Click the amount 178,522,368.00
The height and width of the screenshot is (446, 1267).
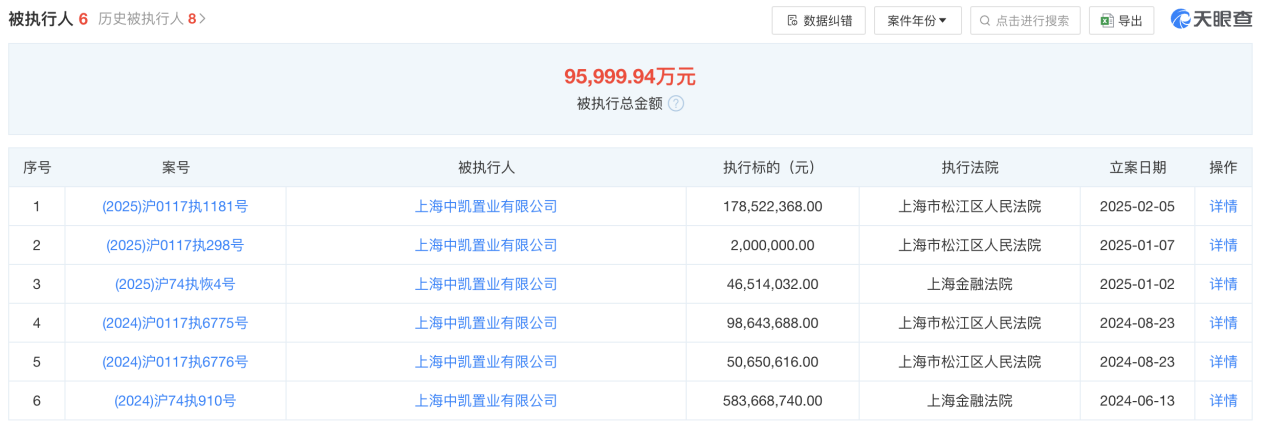click(772, 206)
